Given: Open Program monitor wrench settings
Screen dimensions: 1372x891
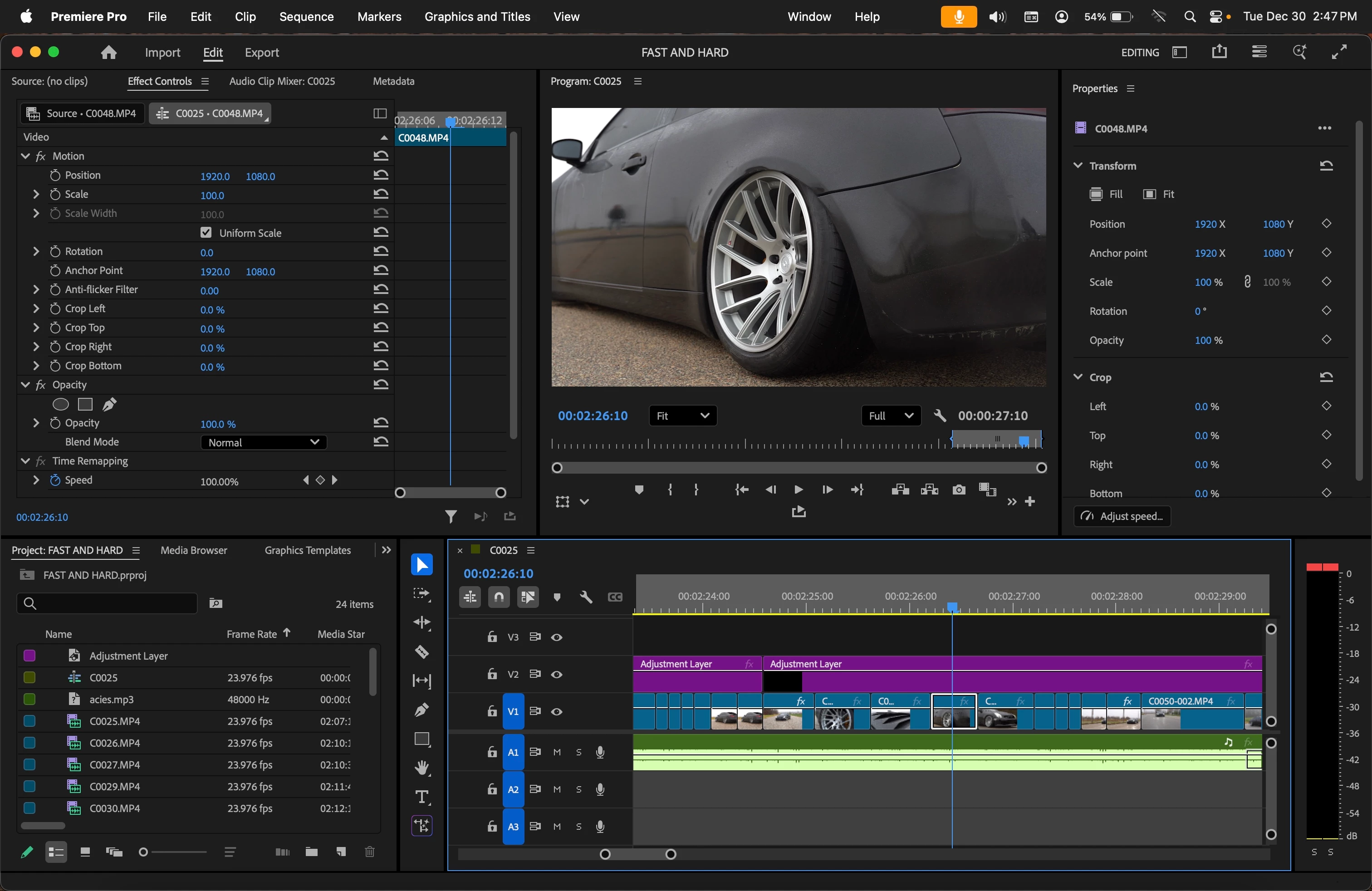Looking at the screenshot, I should pyautogui.click(x=940, y=416).
